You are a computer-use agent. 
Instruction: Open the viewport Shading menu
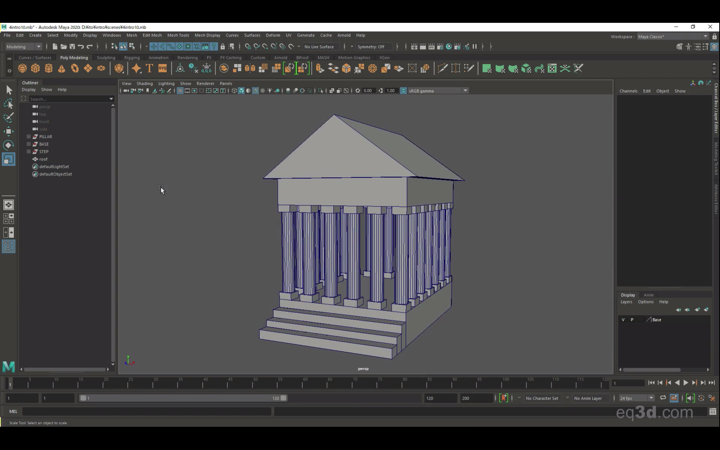(145, 83)
